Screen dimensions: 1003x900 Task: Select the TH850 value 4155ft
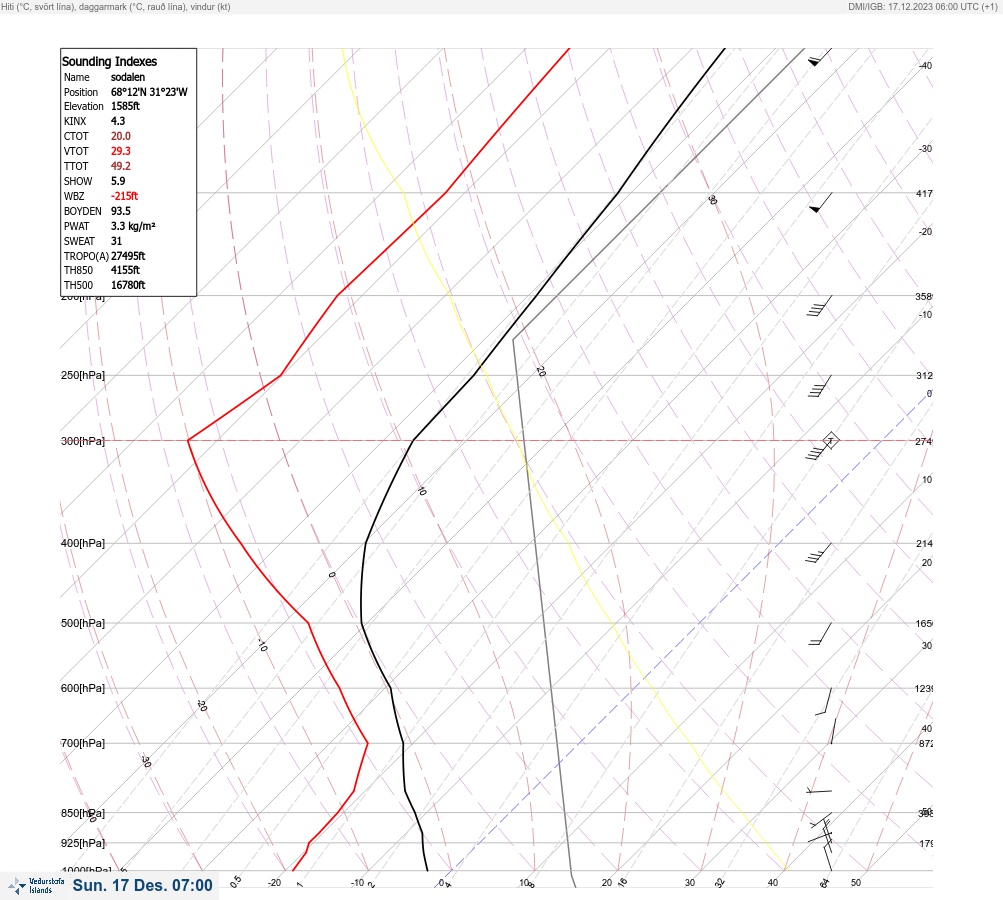pos(125,270)
